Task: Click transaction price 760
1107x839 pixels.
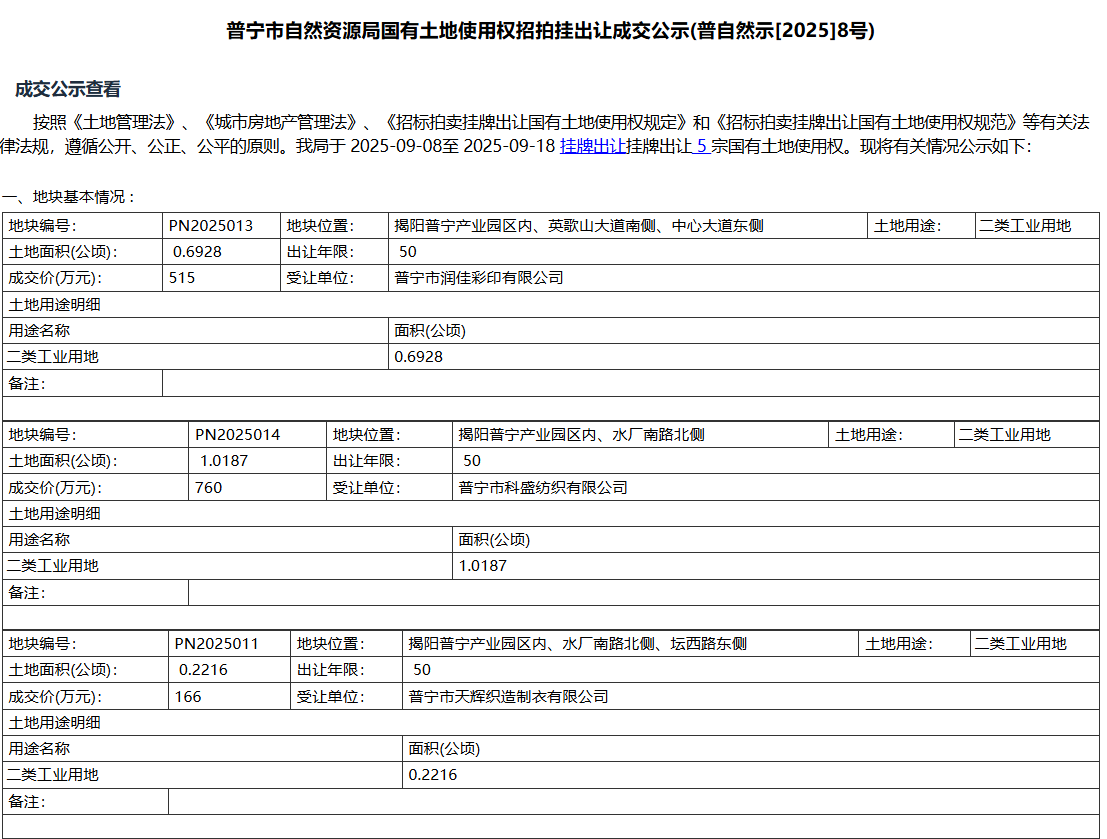Action: point(208,488)
